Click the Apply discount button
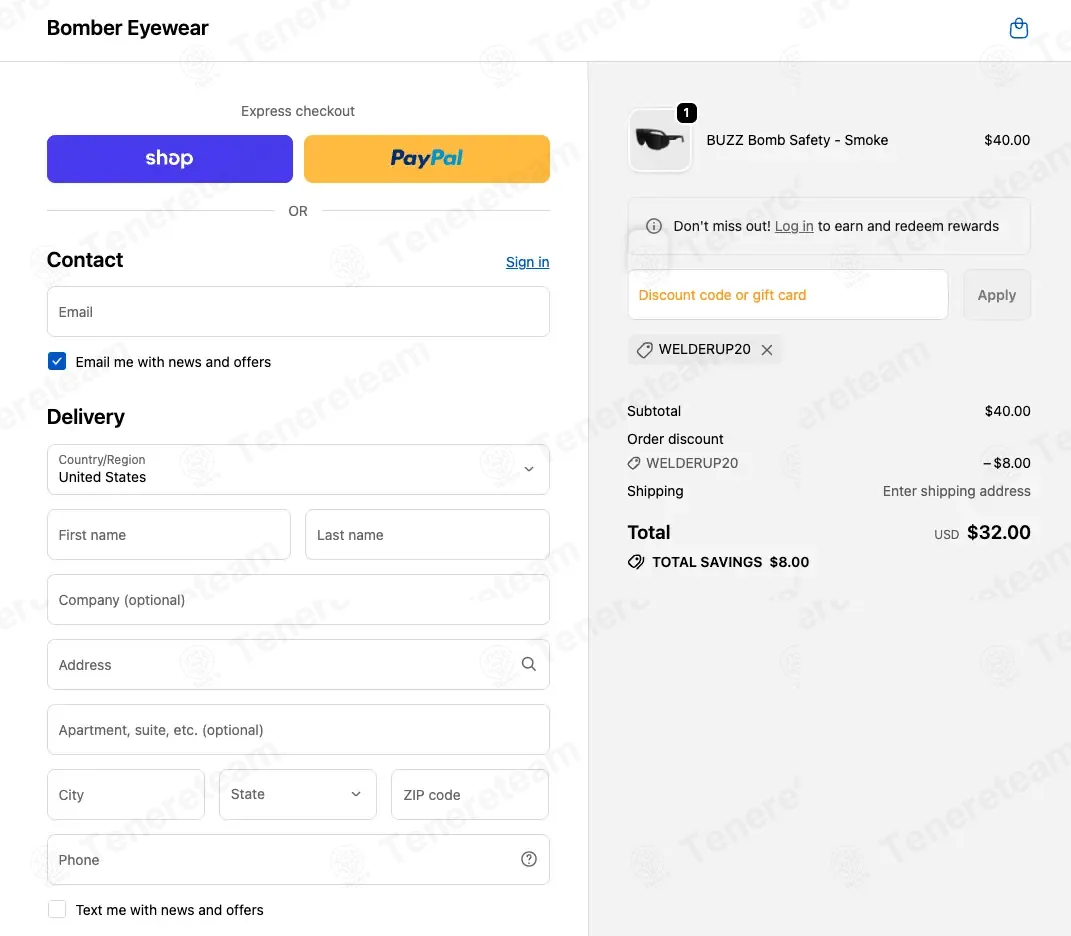 click(997, 295)
